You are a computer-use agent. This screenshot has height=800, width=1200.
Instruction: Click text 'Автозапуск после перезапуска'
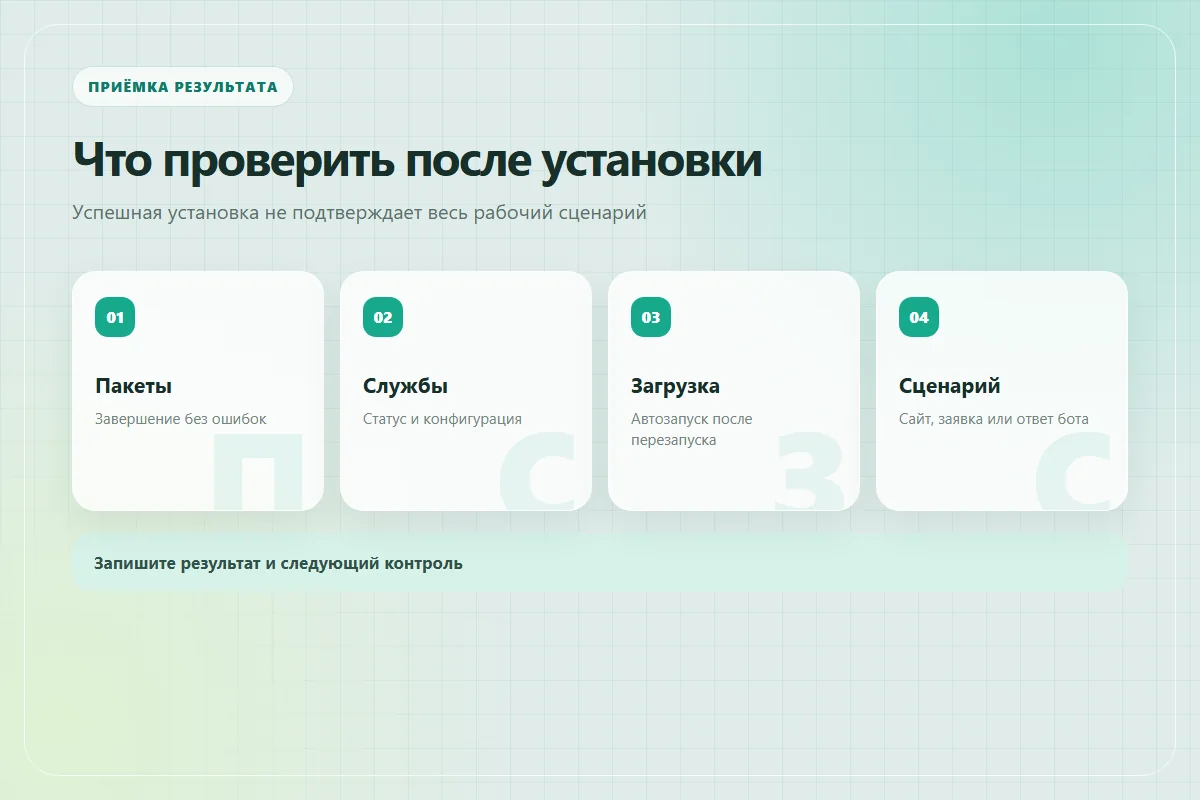pos(692,430)
